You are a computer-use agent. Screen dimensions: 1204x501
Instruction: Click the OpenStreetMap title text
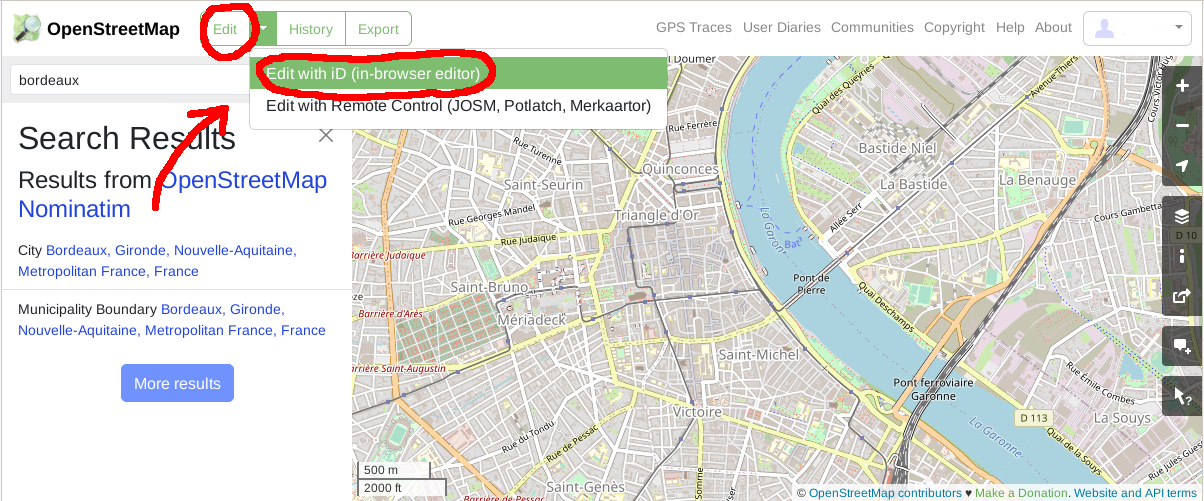(113, 29)
